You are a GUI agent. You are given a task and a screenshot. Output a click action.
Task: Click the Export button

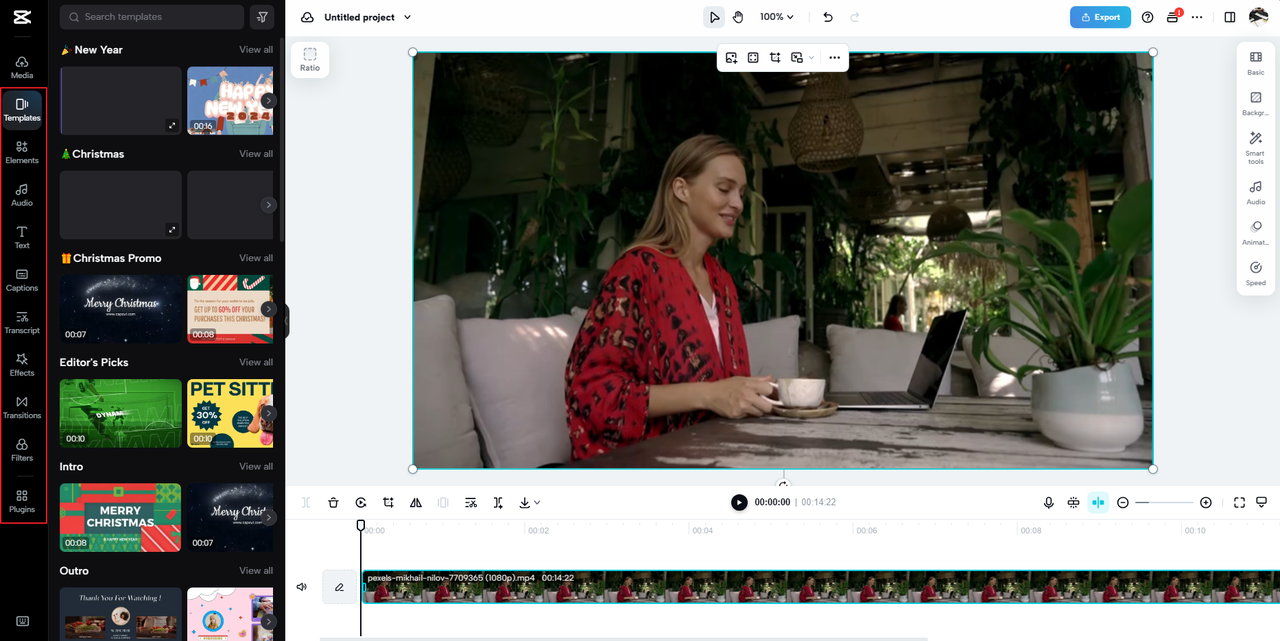1100,17
